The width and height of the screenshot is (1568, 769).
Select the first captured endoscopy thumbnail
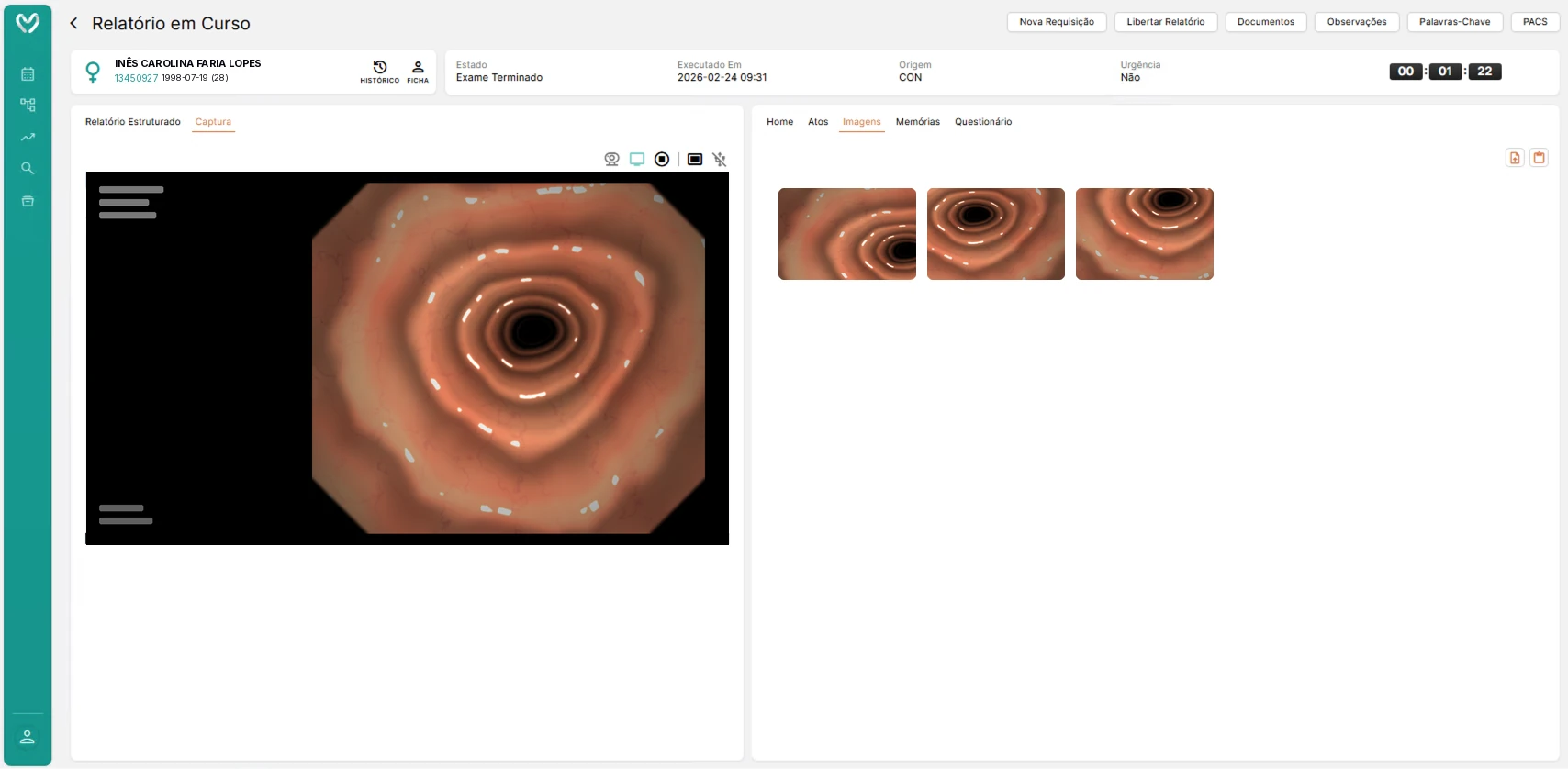(x=847, y=234)
